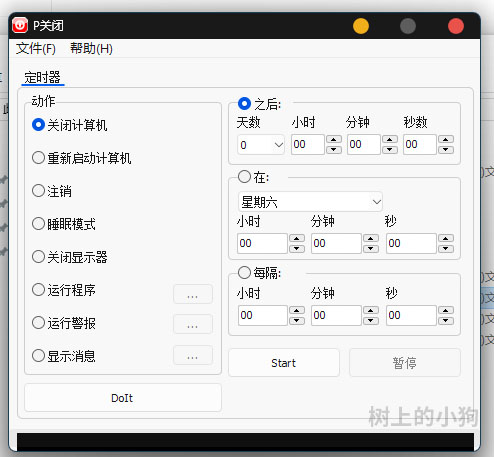Decrease 秒数 value under 之后
This screenshot has height=457, width=494.
tap(446, 149)
